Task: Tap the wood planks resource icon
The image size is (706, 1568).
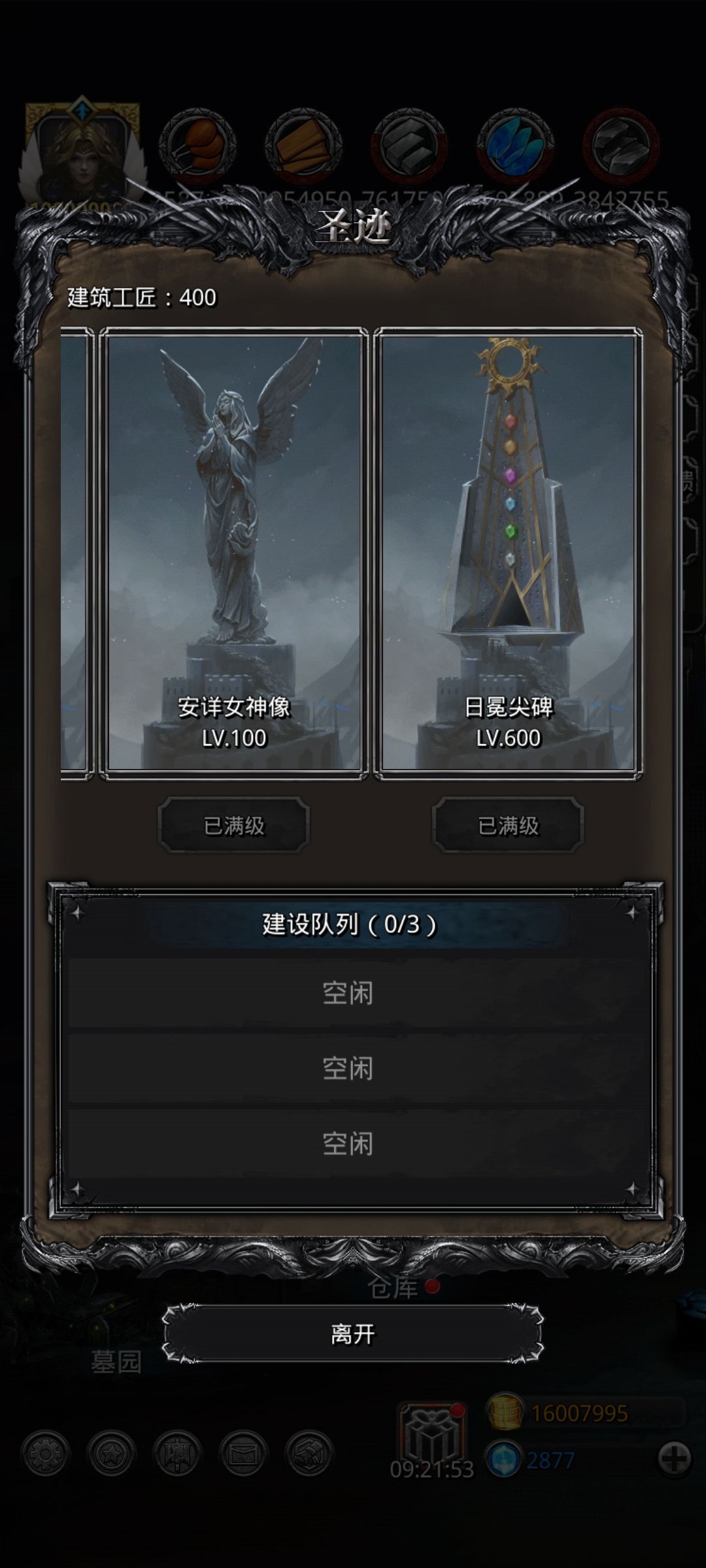Action: click(x=304, y=145)
